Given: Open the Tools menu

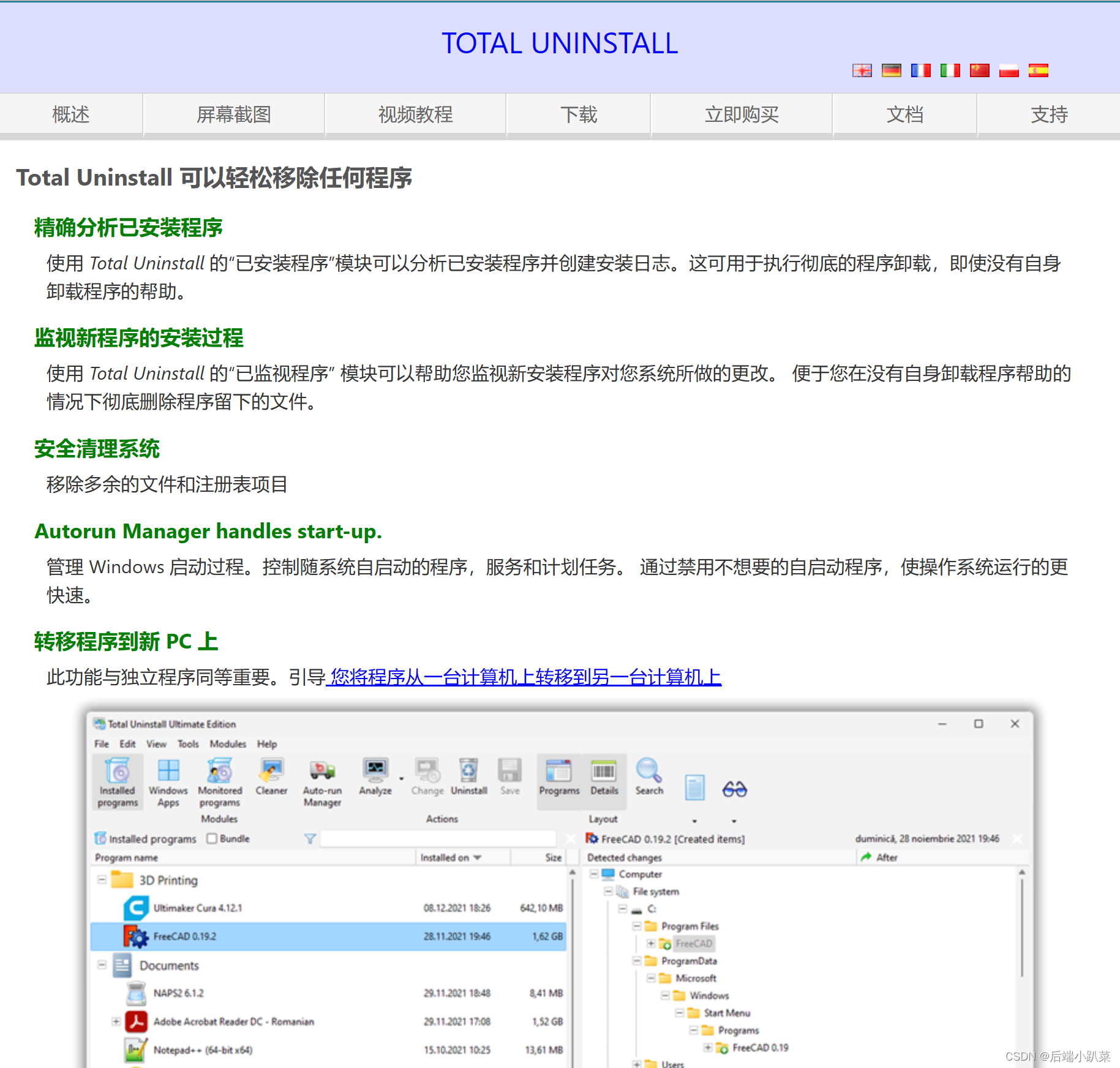Looking at the screenshot, I should click(188, 743).
